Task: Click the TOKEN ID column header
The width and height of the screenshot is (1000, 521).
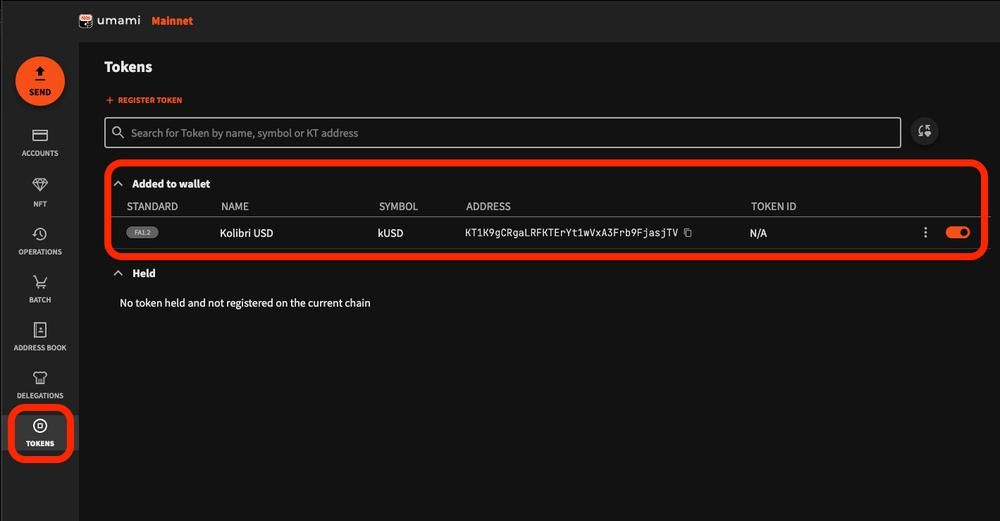Action: pyautogui.click(x=773, y=207)
